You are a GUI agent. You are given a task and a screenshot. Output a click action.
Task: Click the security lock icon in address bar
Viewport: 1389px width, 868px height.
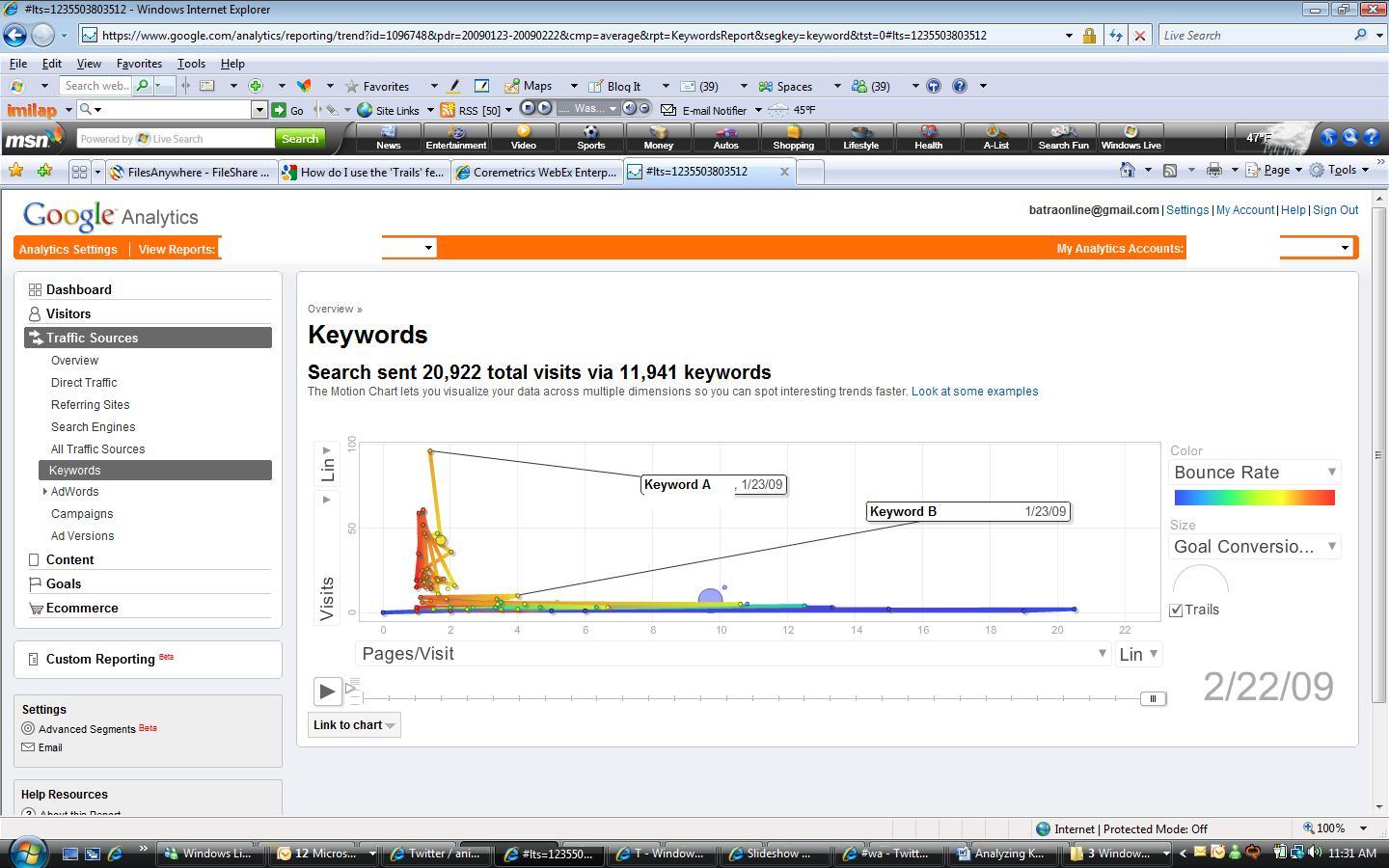1089,36
